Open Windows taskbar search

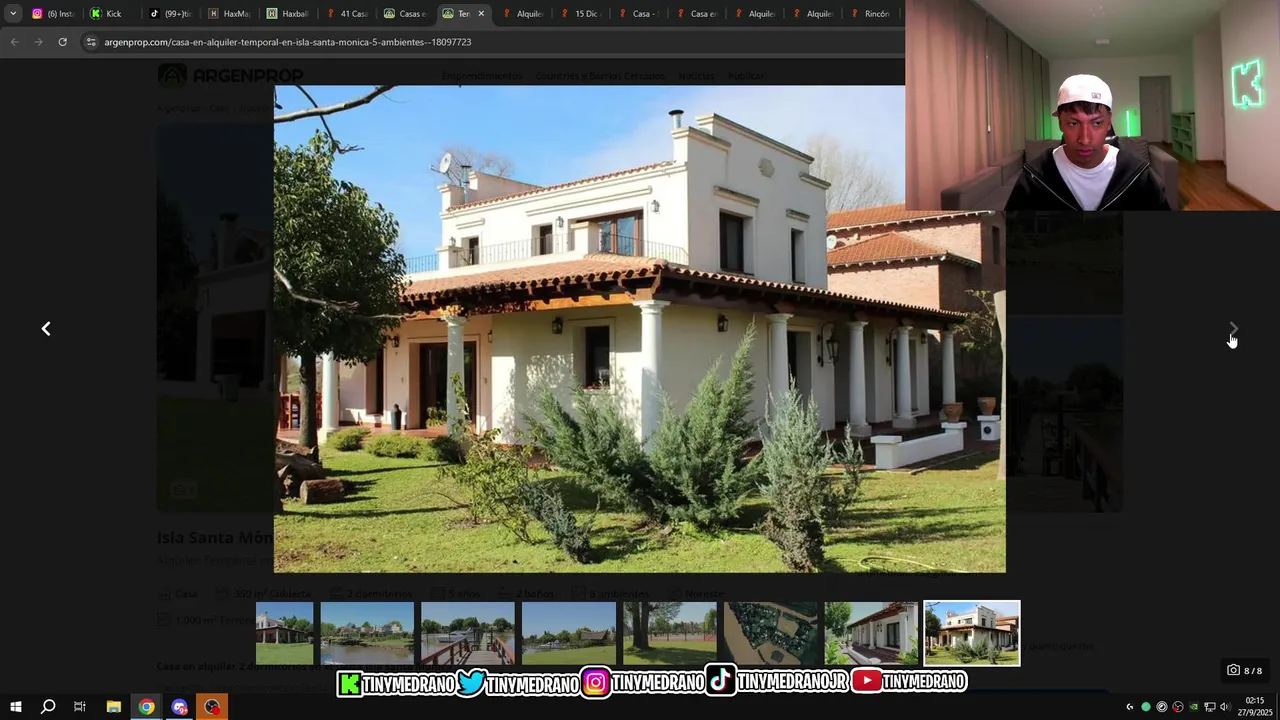[48, 707]
